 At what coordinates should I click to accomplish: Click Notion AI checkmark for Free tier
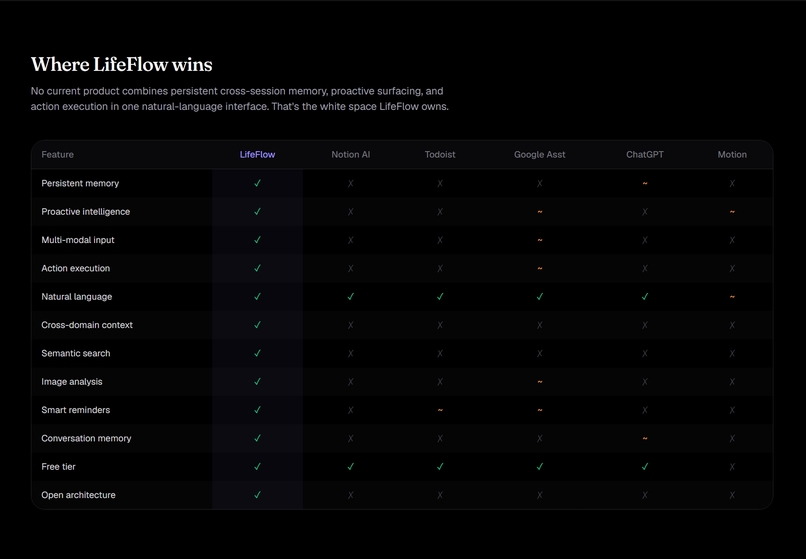pos(351,466)
